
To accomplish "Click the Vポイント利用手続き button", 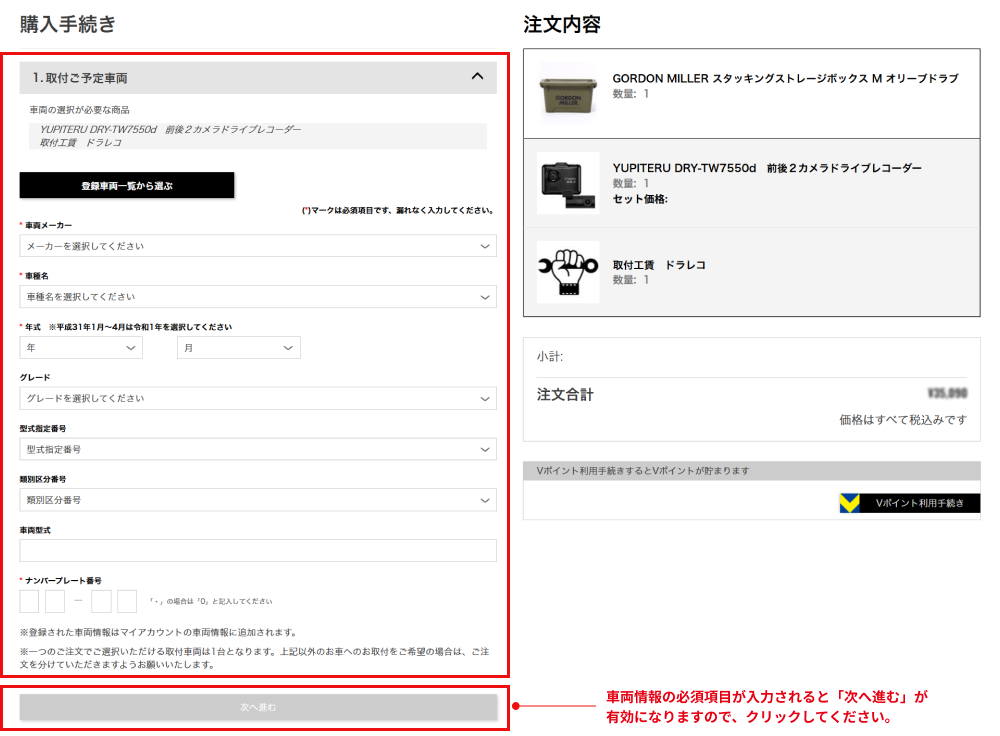I will coord(910,503).
